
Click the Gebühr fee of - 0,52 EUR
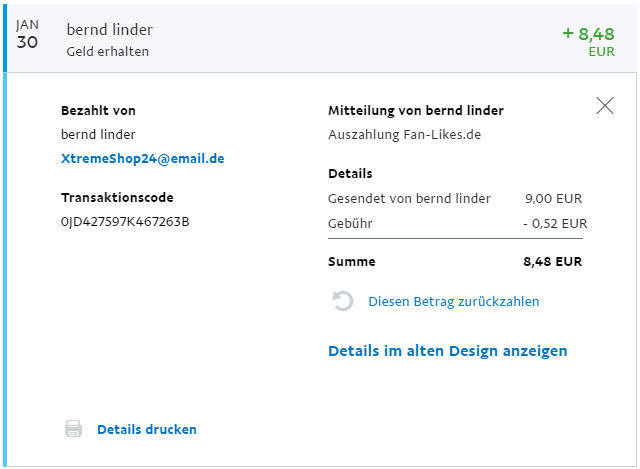click(554, 223)
